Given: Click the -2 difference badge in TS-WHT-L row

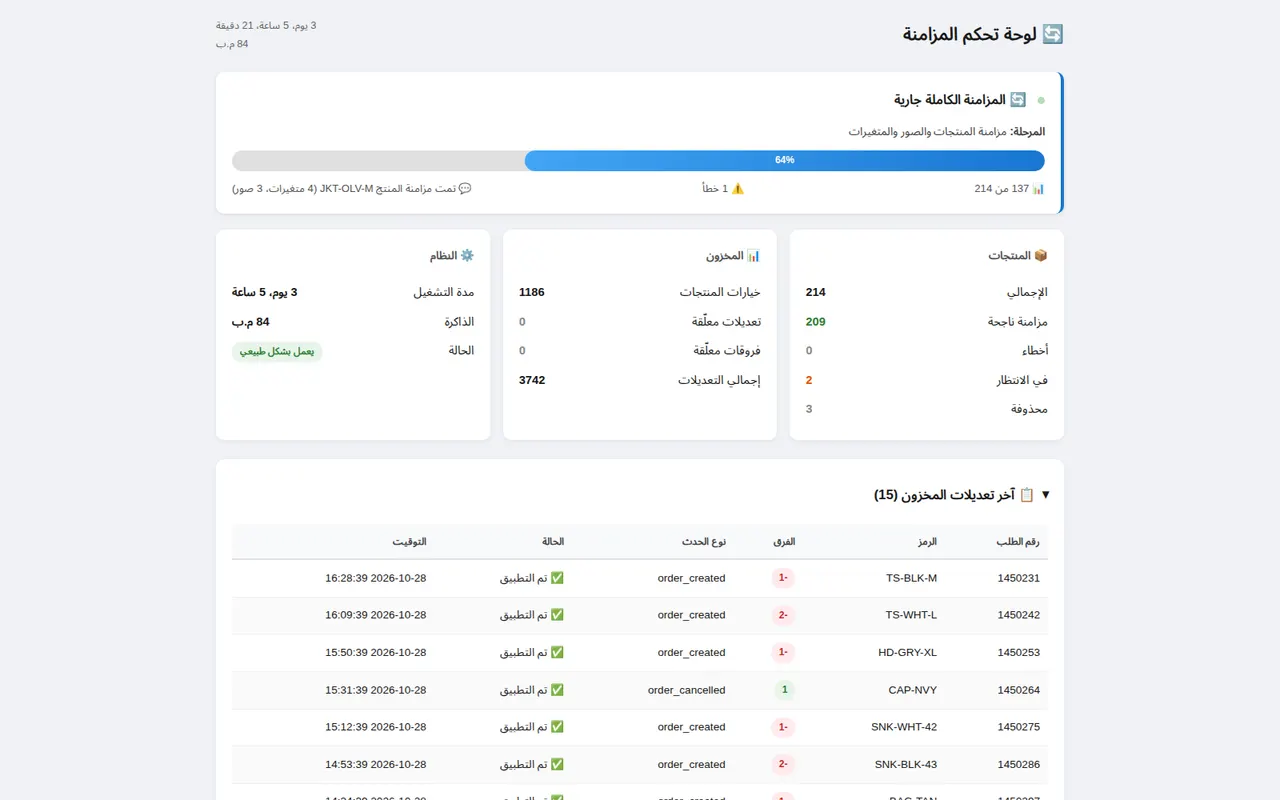Looking at the screenshot, I should (783, 615).
